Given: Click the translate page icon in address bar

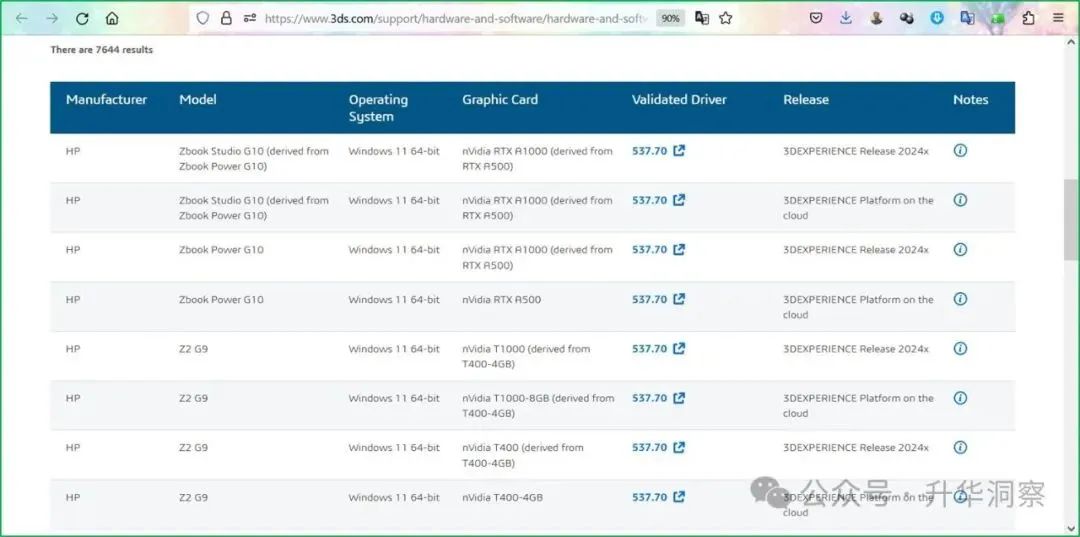Looking at the screenshot, I should tap(702, 18).
